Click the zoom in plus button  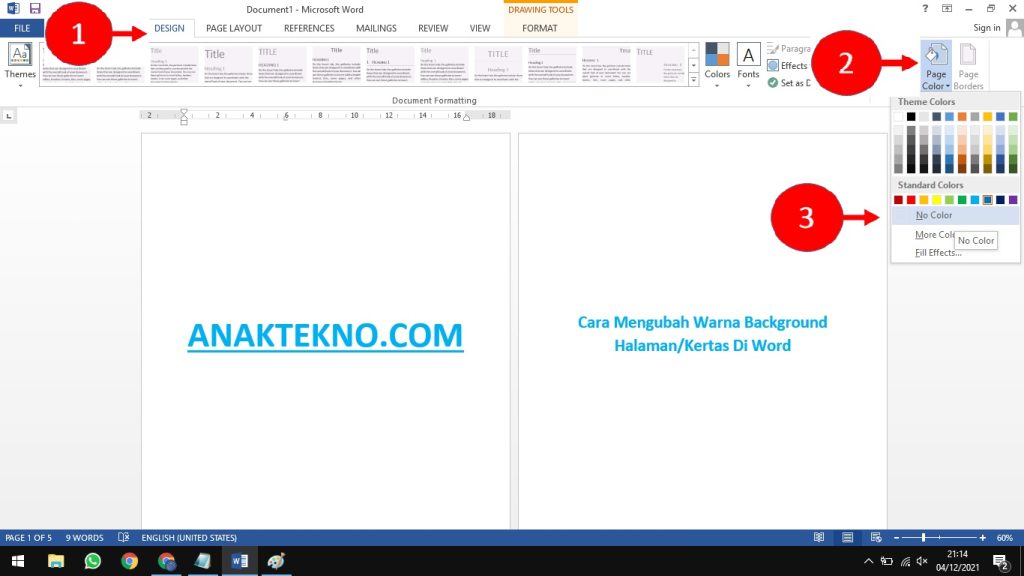982,537
